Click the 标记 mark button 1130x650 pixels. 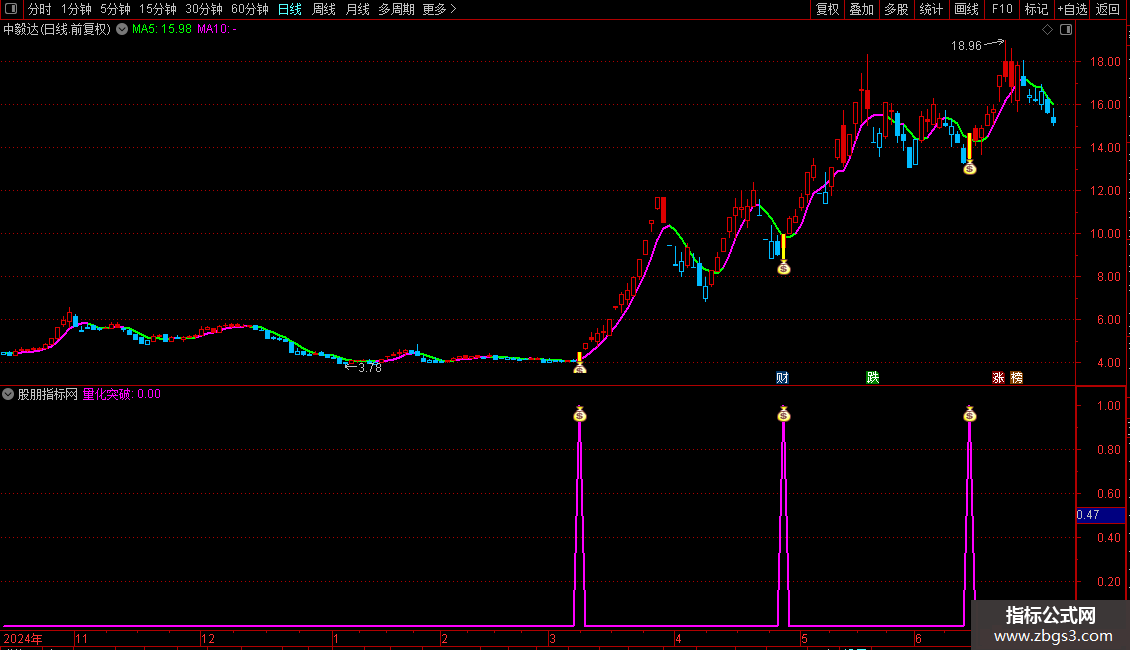tap(1036, 9)
